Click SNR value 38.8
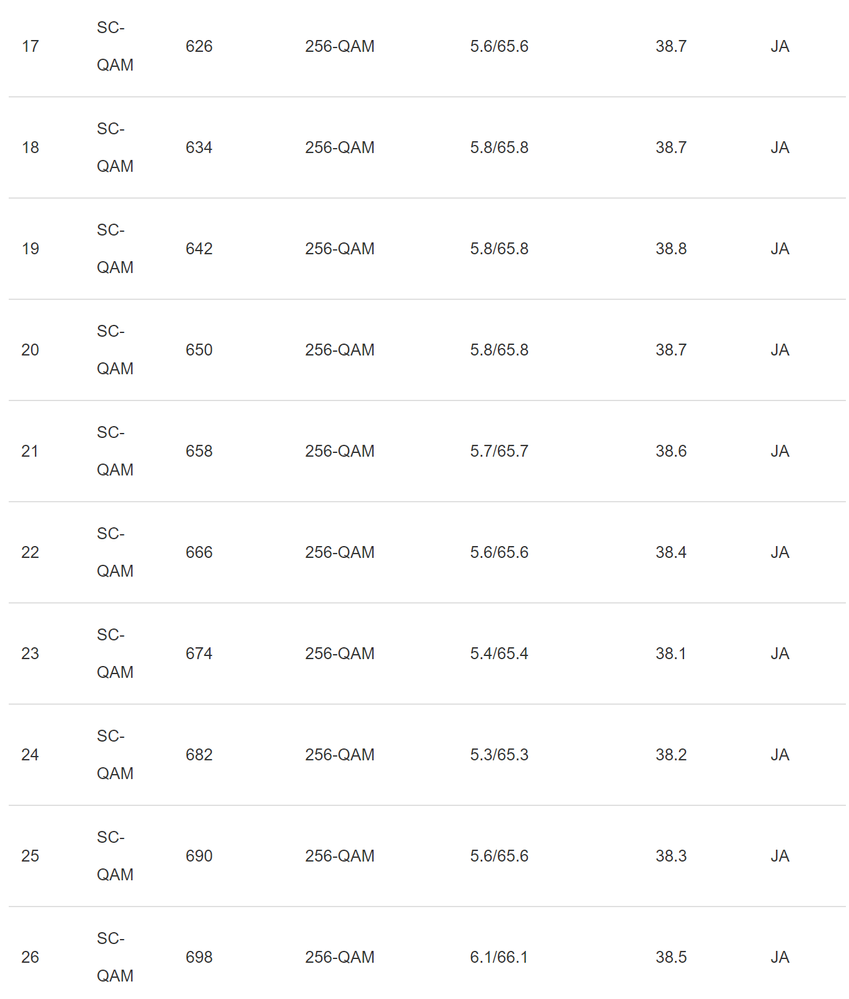849x999 pixels. click(x=671, y=248)
